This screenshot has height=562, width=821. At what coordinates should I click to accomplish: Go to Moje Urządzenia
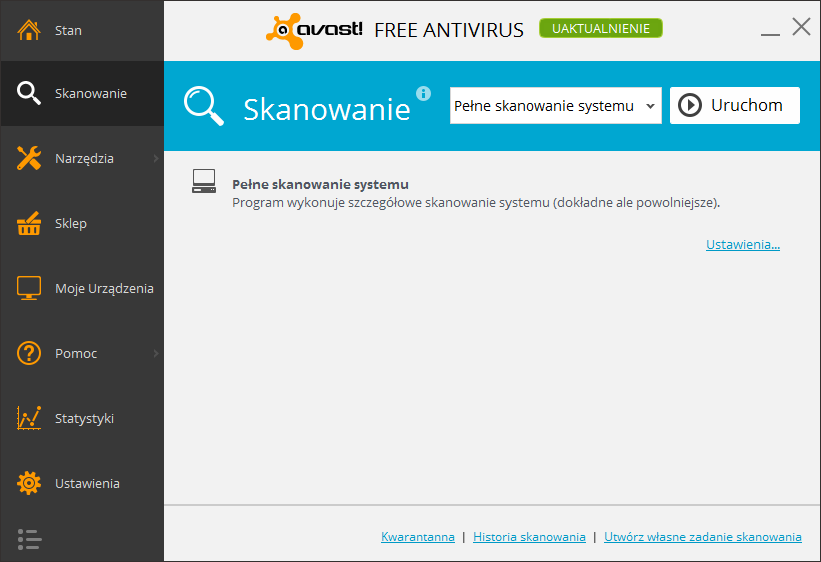(x=82, y=288)
